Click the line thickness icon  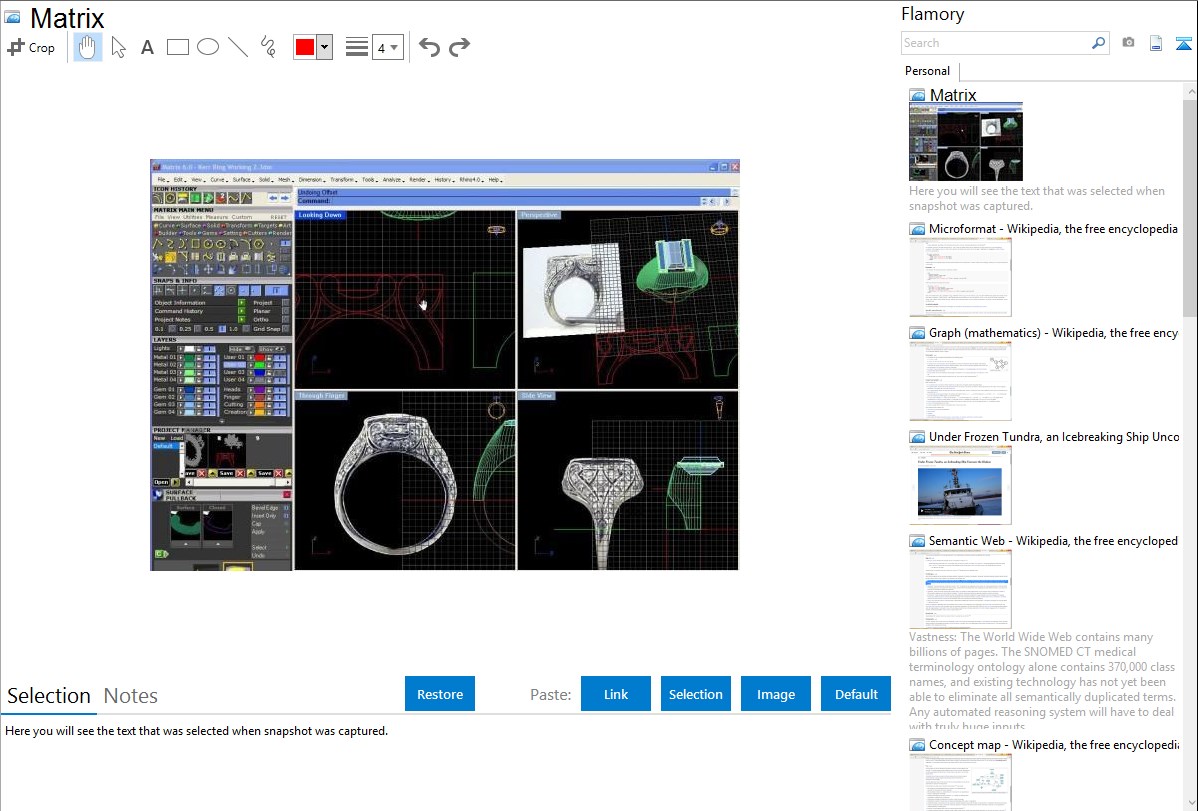click(357, 47)
